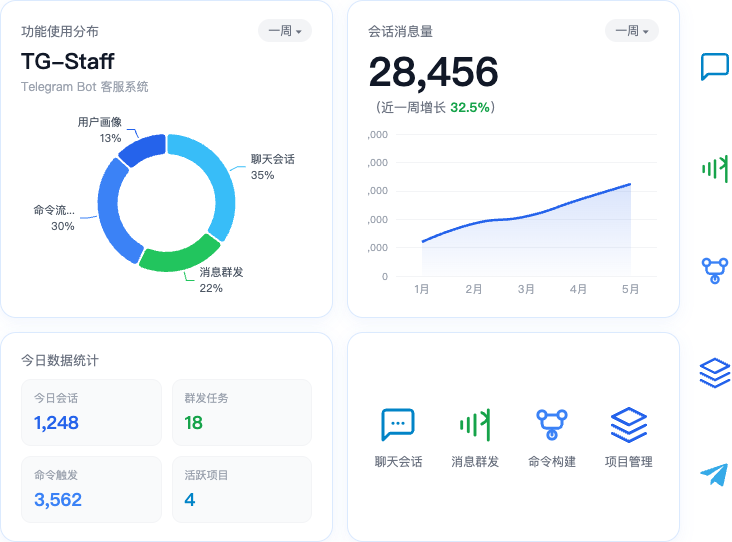This screenshot has height=542, width=732.
Task: Open 一周 dropdown in 会话消息量 card
Action: (x=632, y=31)
